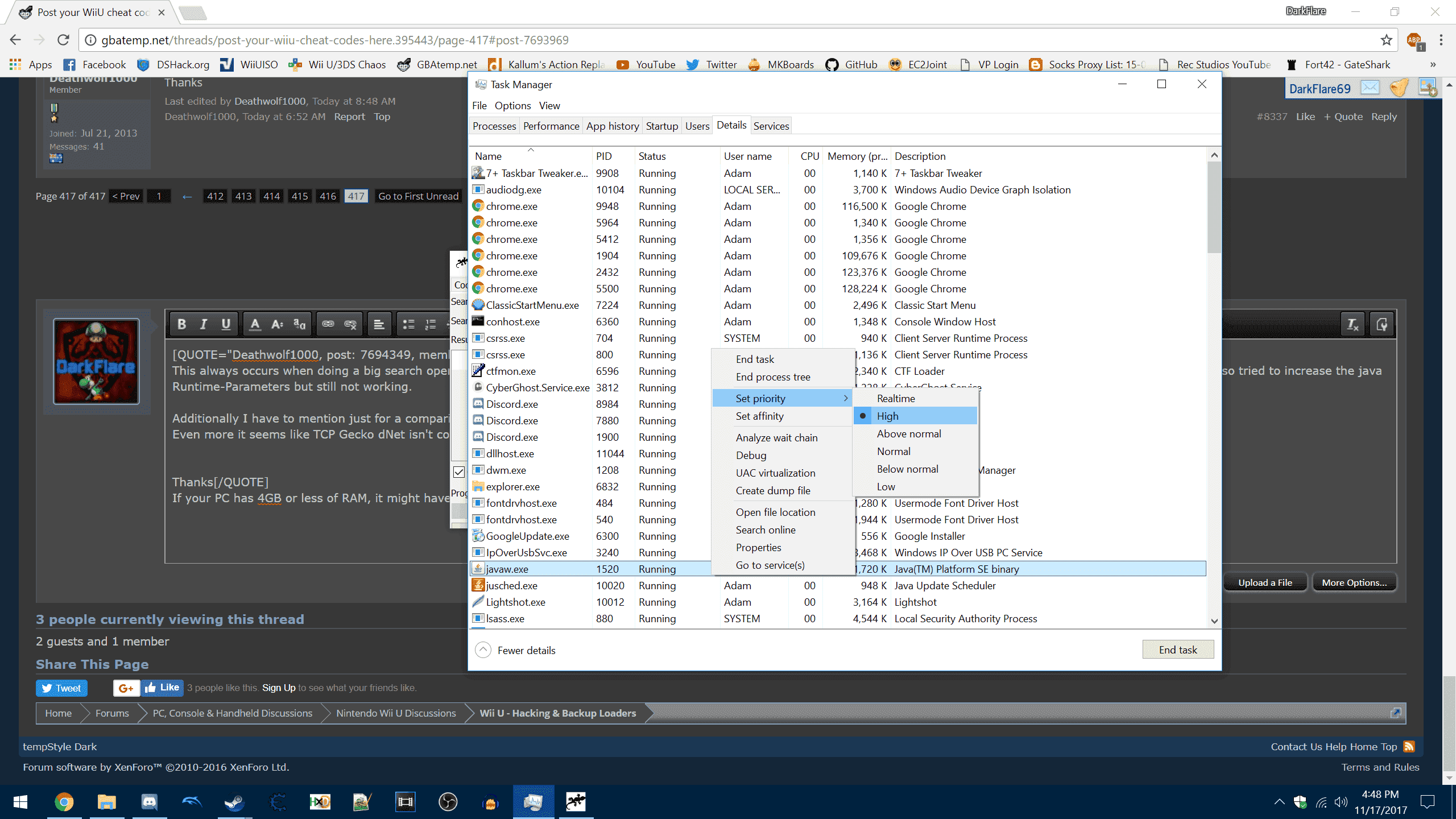
Task: Choose Below normal priority
Action: coord(915,469)
